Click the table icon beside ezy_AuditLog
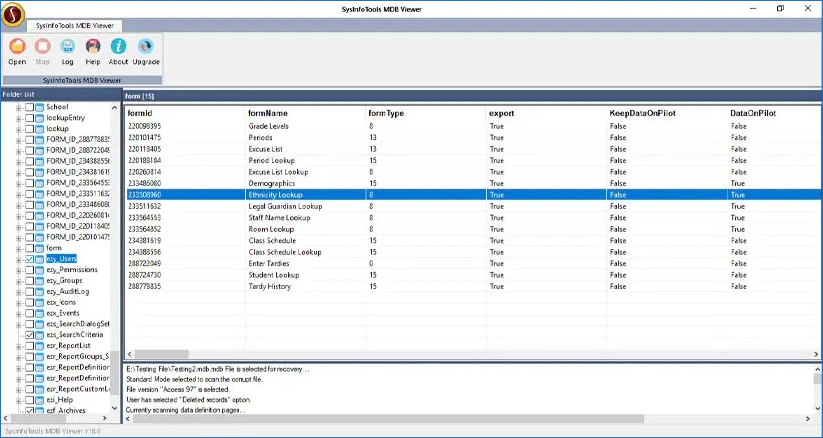This screenshot has width=823, height=438. (x=40, y=291)
